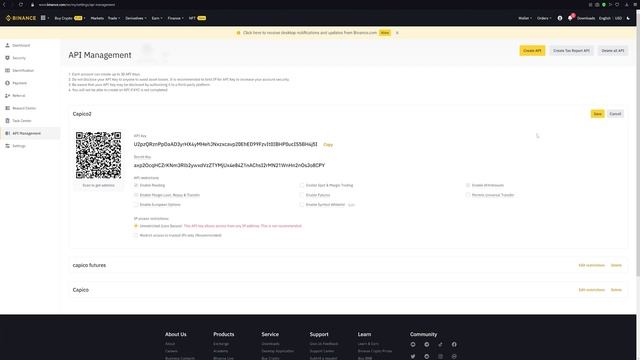The height and width of the screenshot is (360, 640).
Task: Click the Delete all API button
Action: (x=613, y=51)
